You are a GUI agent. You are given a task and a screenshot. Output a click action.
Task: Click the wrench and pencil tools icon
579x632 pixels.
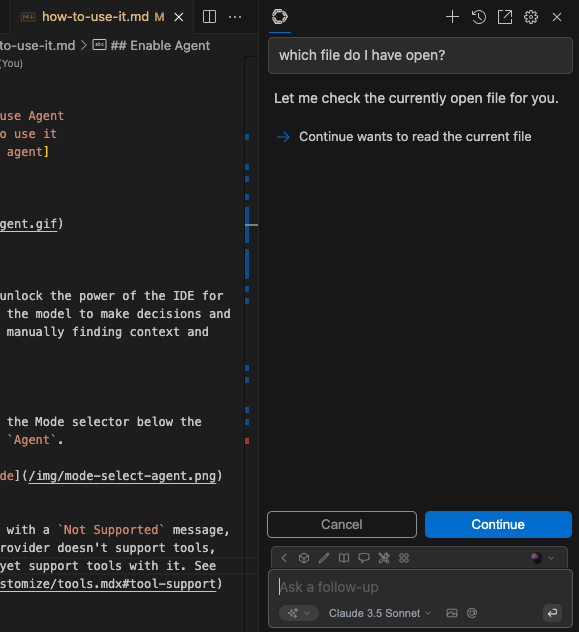(384, 558)
